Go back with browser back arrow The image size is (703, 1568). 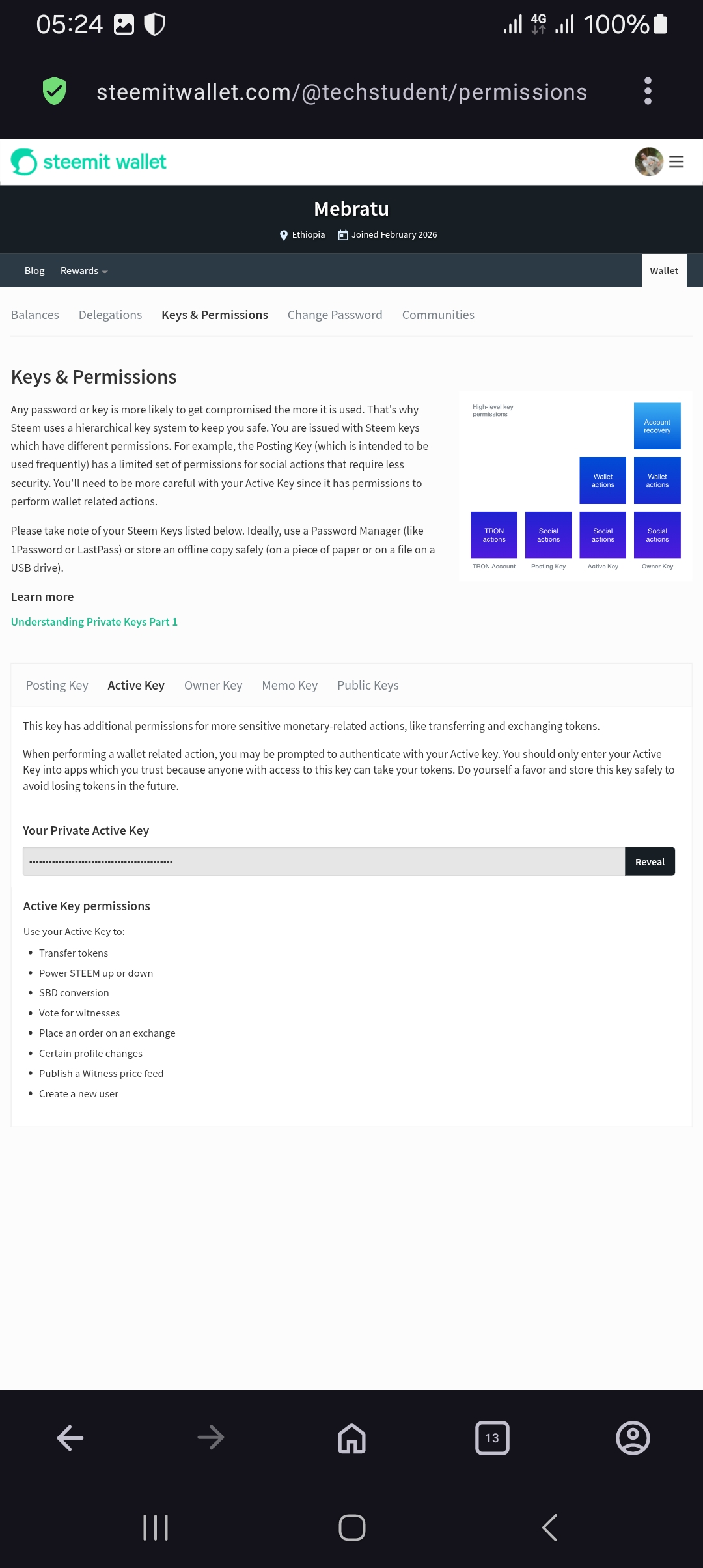pos(70,1438)
